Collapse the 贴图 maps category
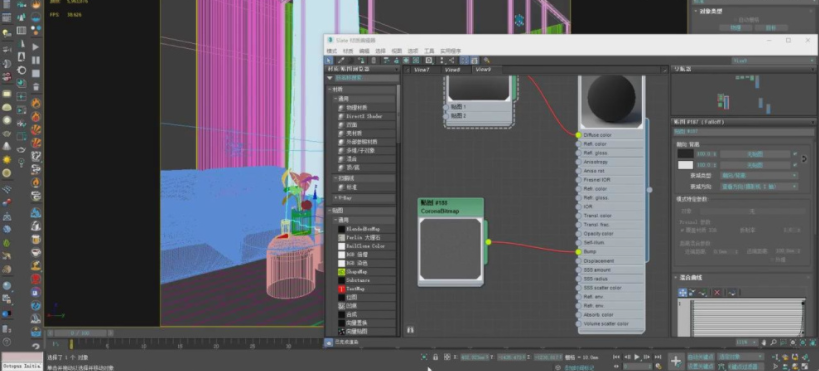The height and width of the screenshot is (371, 819). pyautogui.click(x=329, y=211)
